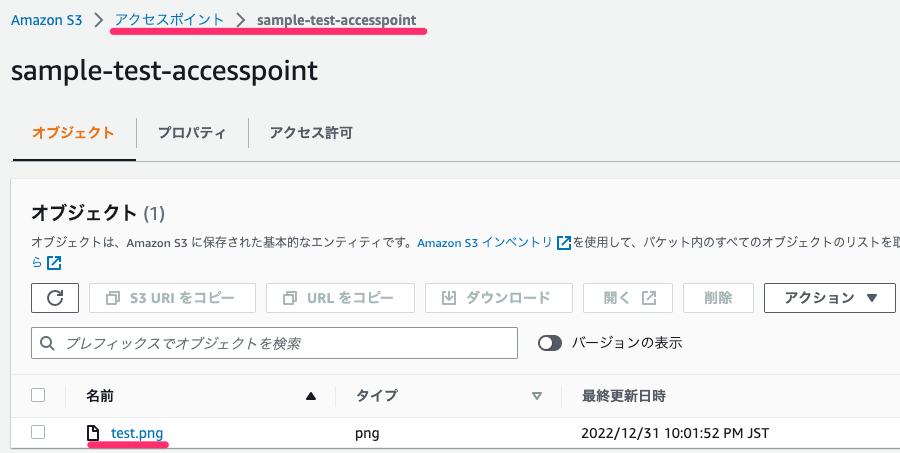Switch to the オブジェクト tab
Screen dimensions: 900x453
tap(73, 133)
